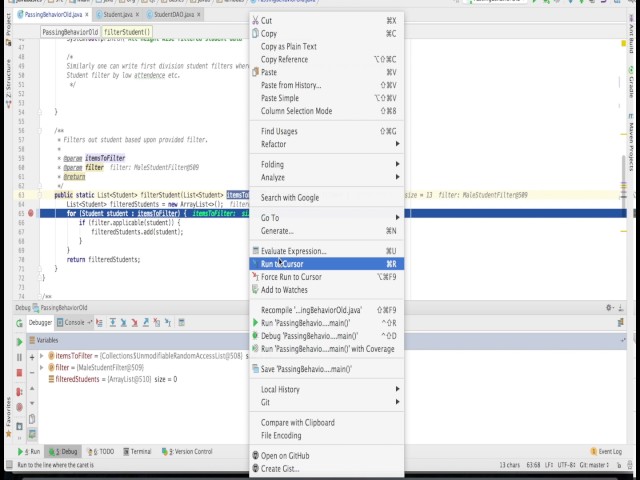The height and width of the screenshot is (480, 640).
Task: Hide the Debug panel via hide icon
Action: point(621,307)
